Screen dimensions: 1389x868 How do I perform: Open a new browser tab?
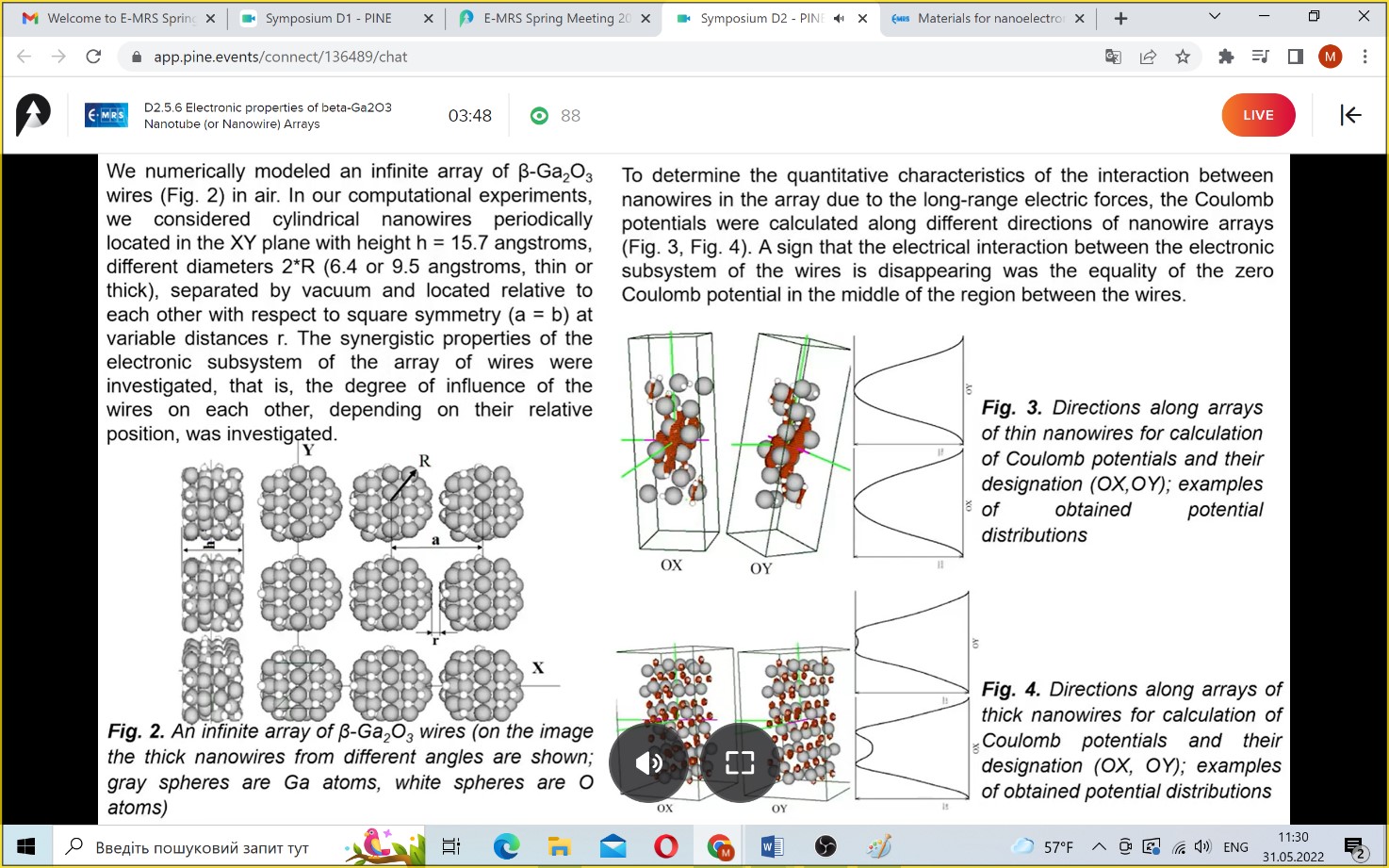click(x=1120, y=18)
